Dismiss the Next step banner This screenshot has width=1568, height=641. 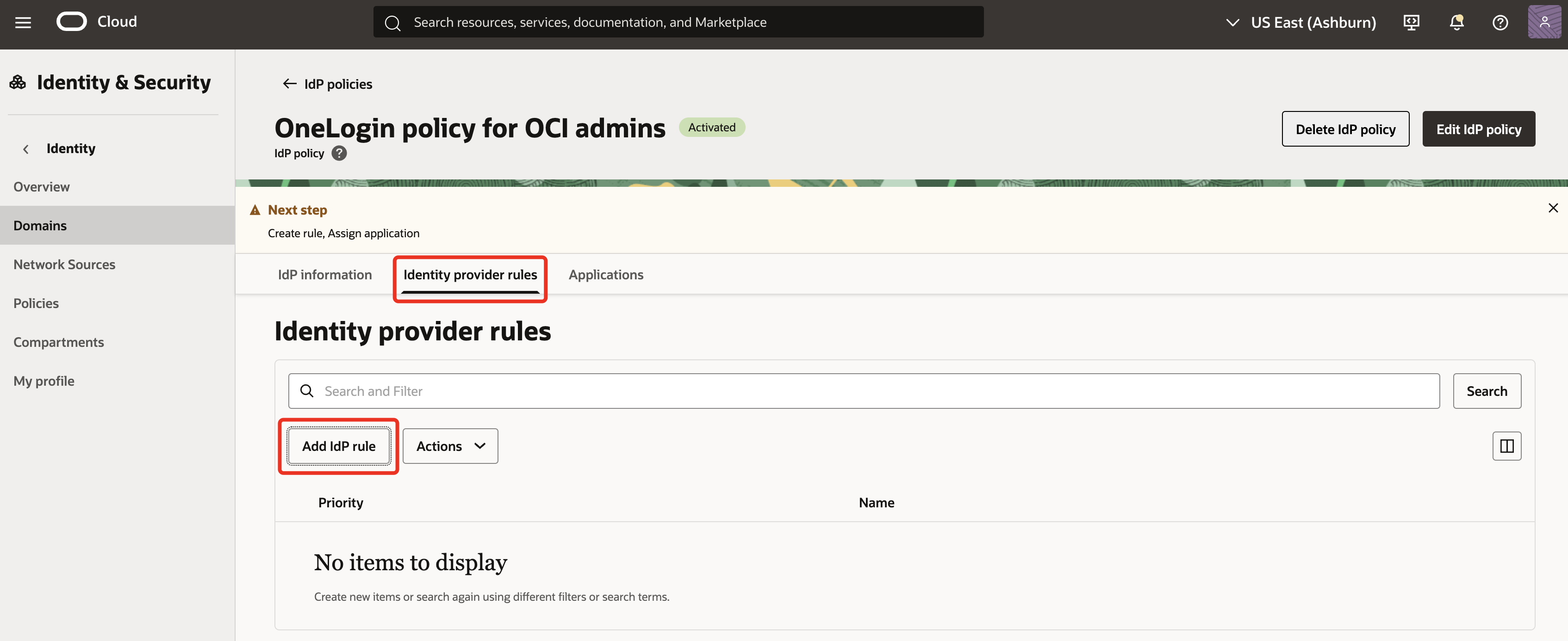pyautogui.click(x=1553, y=207)
